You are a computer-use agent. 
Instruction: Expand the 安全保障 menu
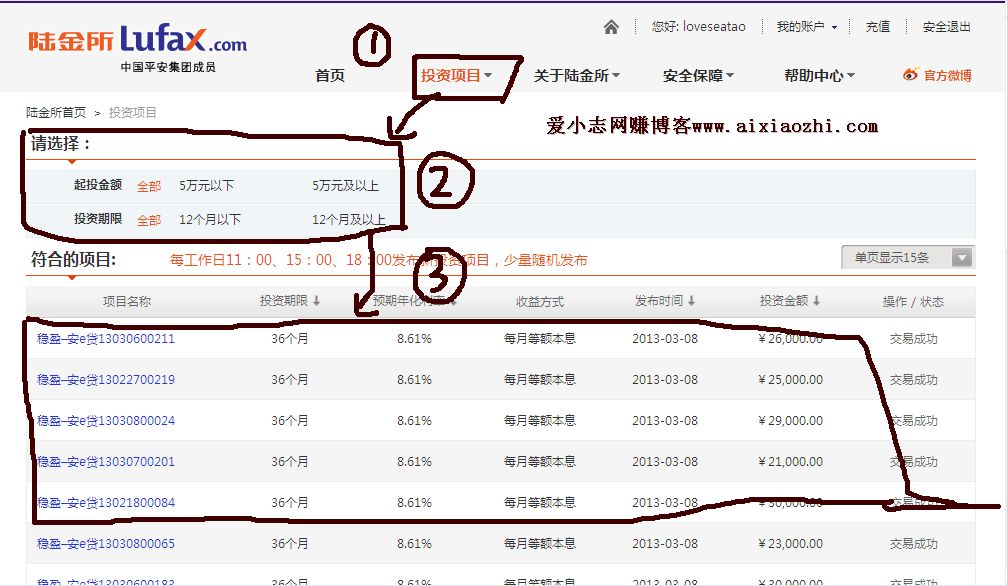click(698, 76)
